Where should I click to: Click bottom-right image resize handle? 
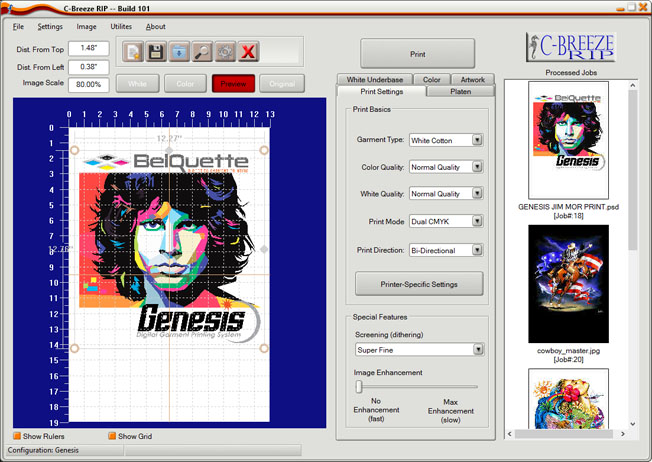point(264,348)
